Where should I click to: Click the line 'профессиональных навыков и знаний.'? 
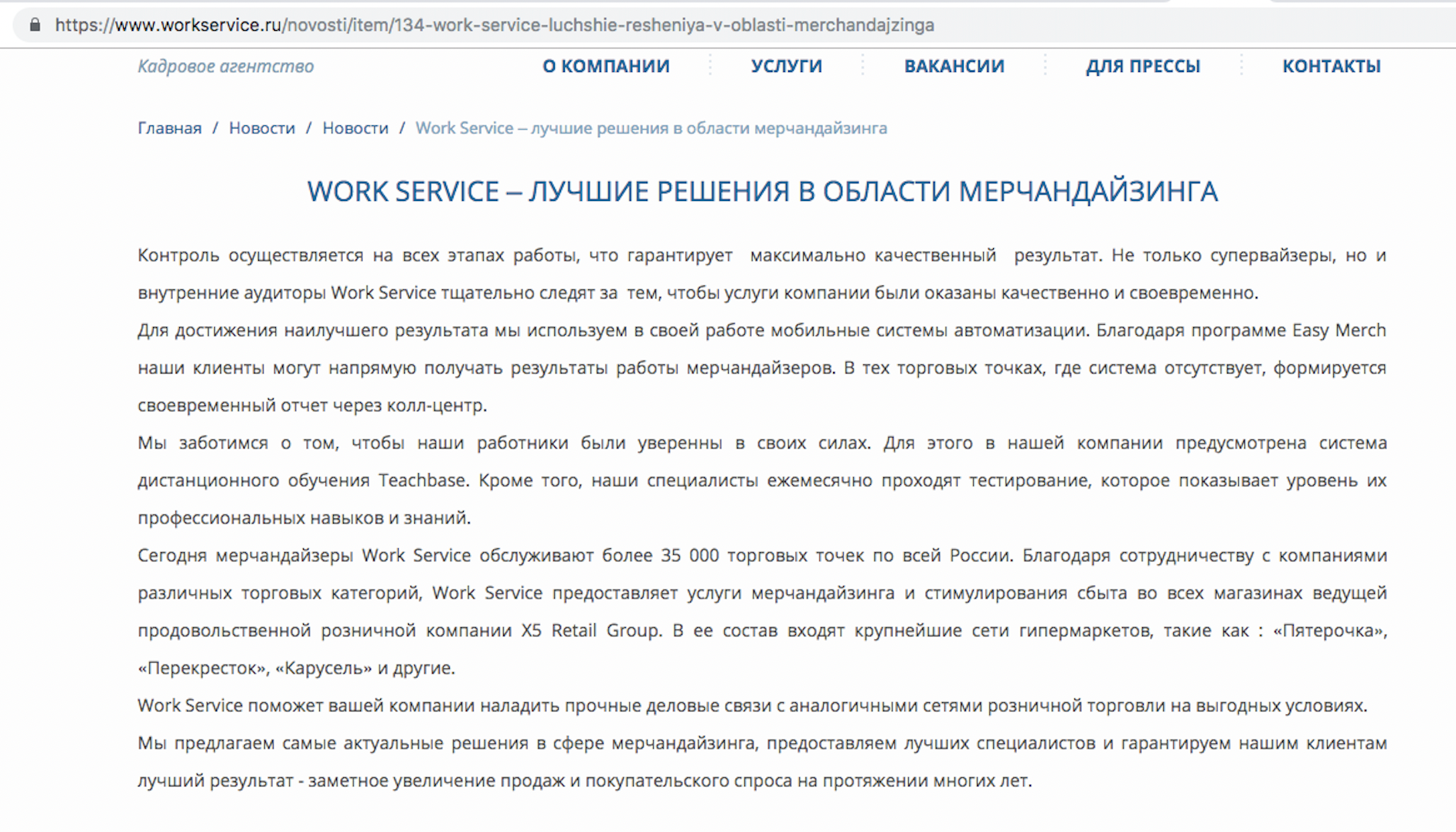[x=304, y=518]
